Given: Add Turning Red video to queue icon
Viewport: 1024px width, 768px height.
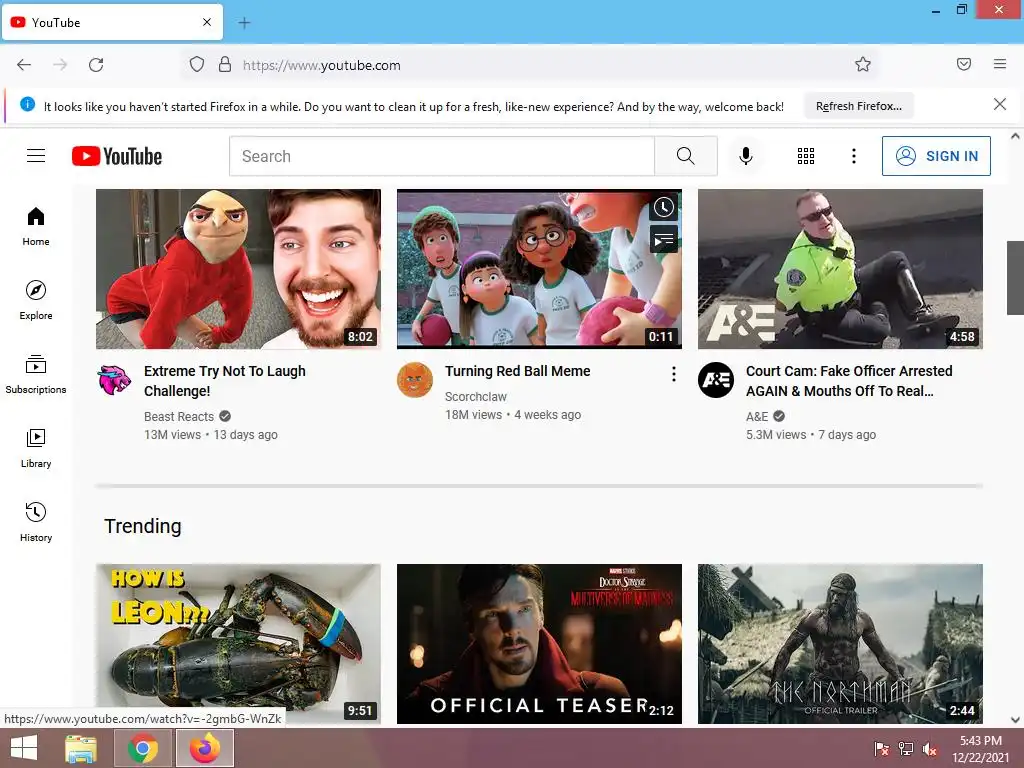Looking at the screenshot, I should tap(664, 239).
